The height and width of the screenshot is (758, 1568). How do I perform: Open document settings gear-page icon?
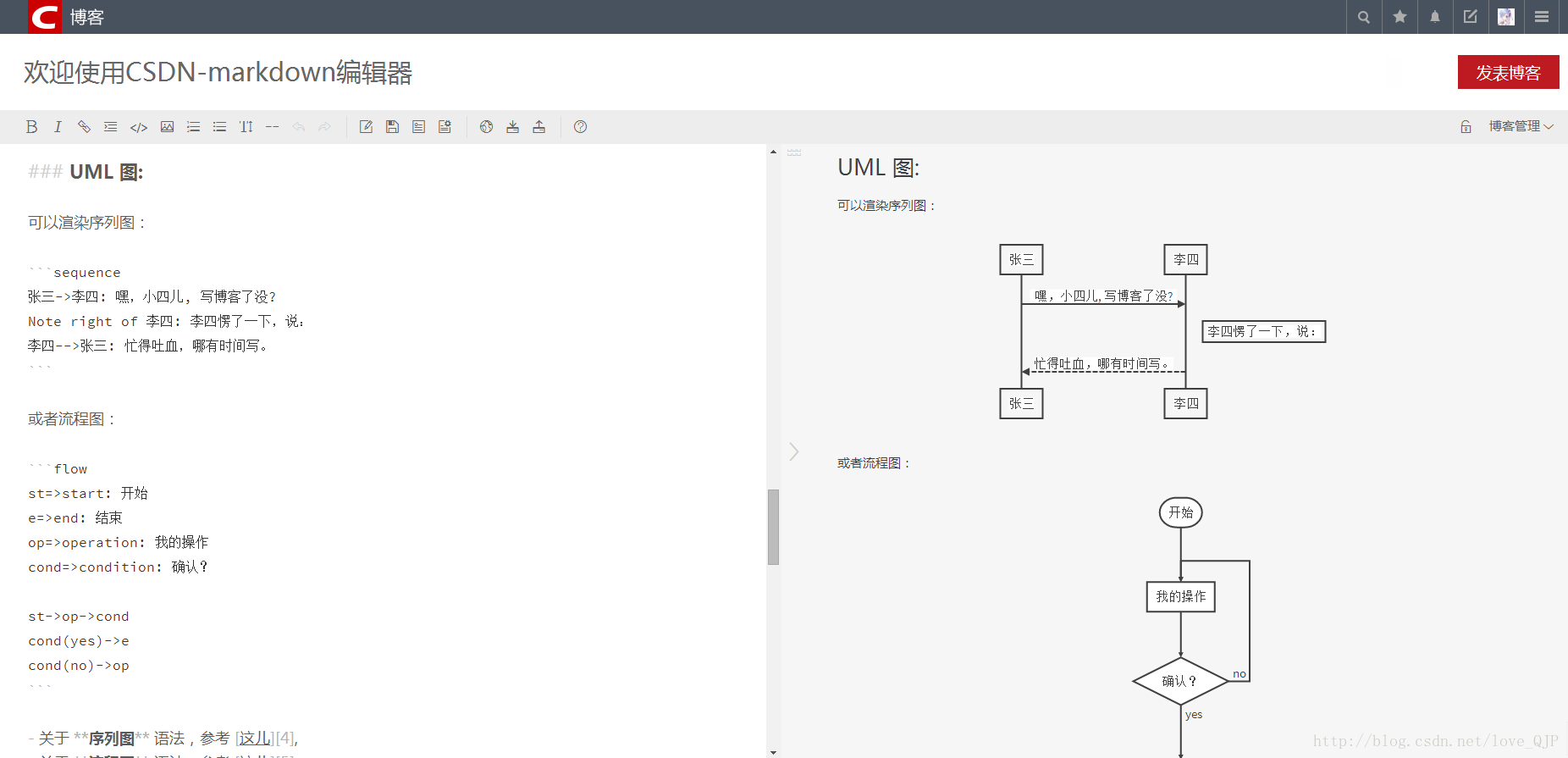tap(444, 127)
